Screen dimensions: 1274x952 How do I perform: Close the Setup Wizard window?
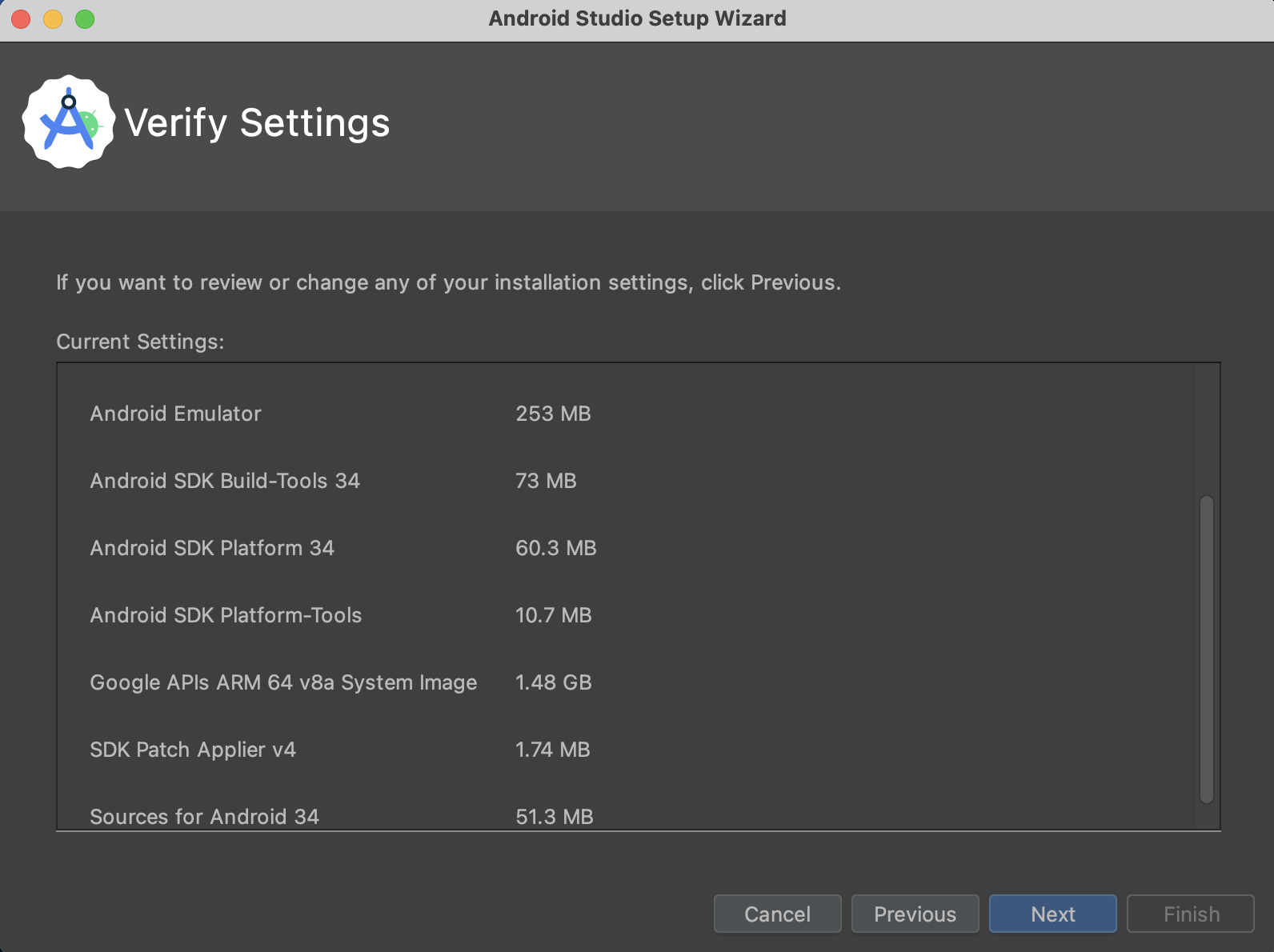click(22, 19)
